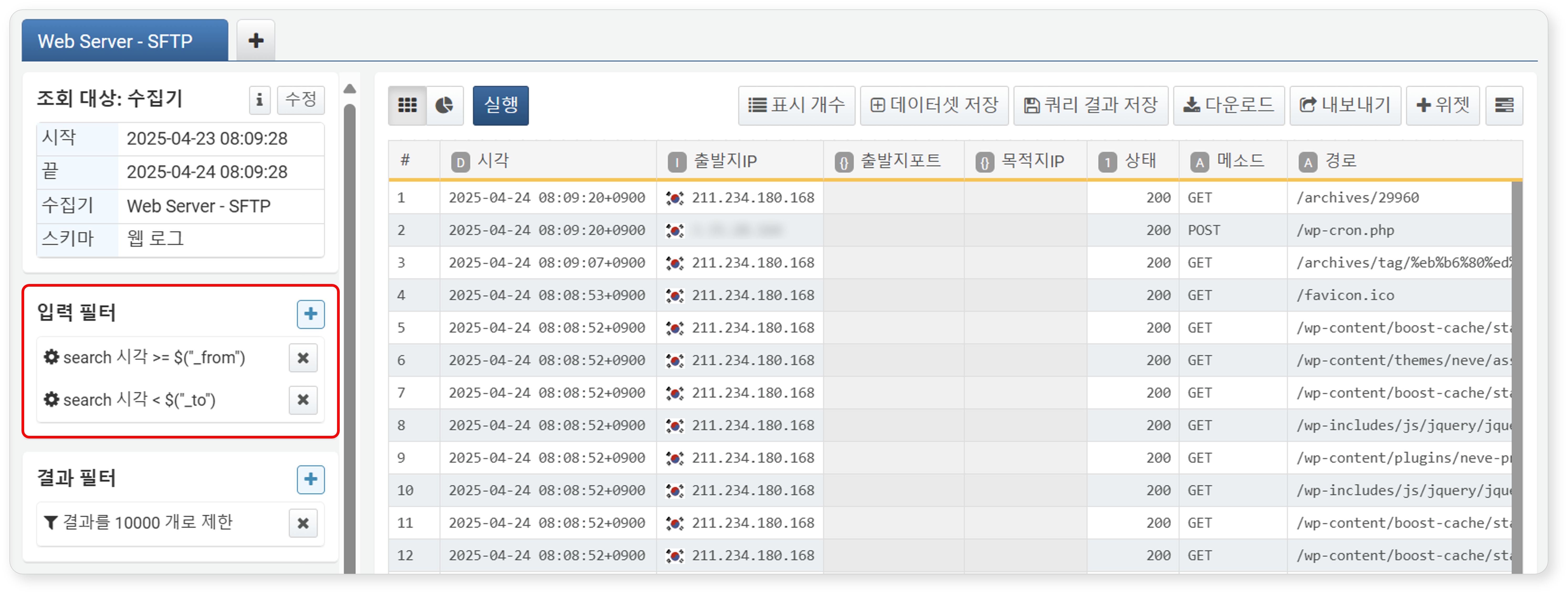Switch to the pie chart view
Image resolution: width=1568 pixels, height=594 pixels.
click(445, 105)
